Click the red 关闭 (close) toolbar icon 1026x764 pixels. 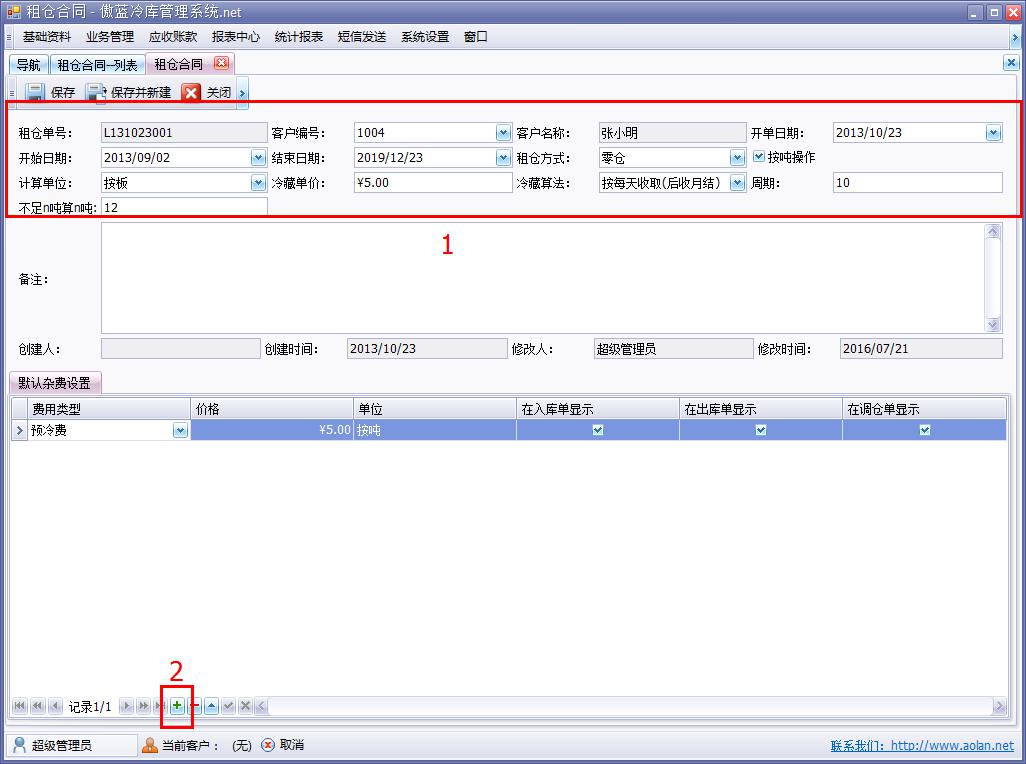coord(191,92)
